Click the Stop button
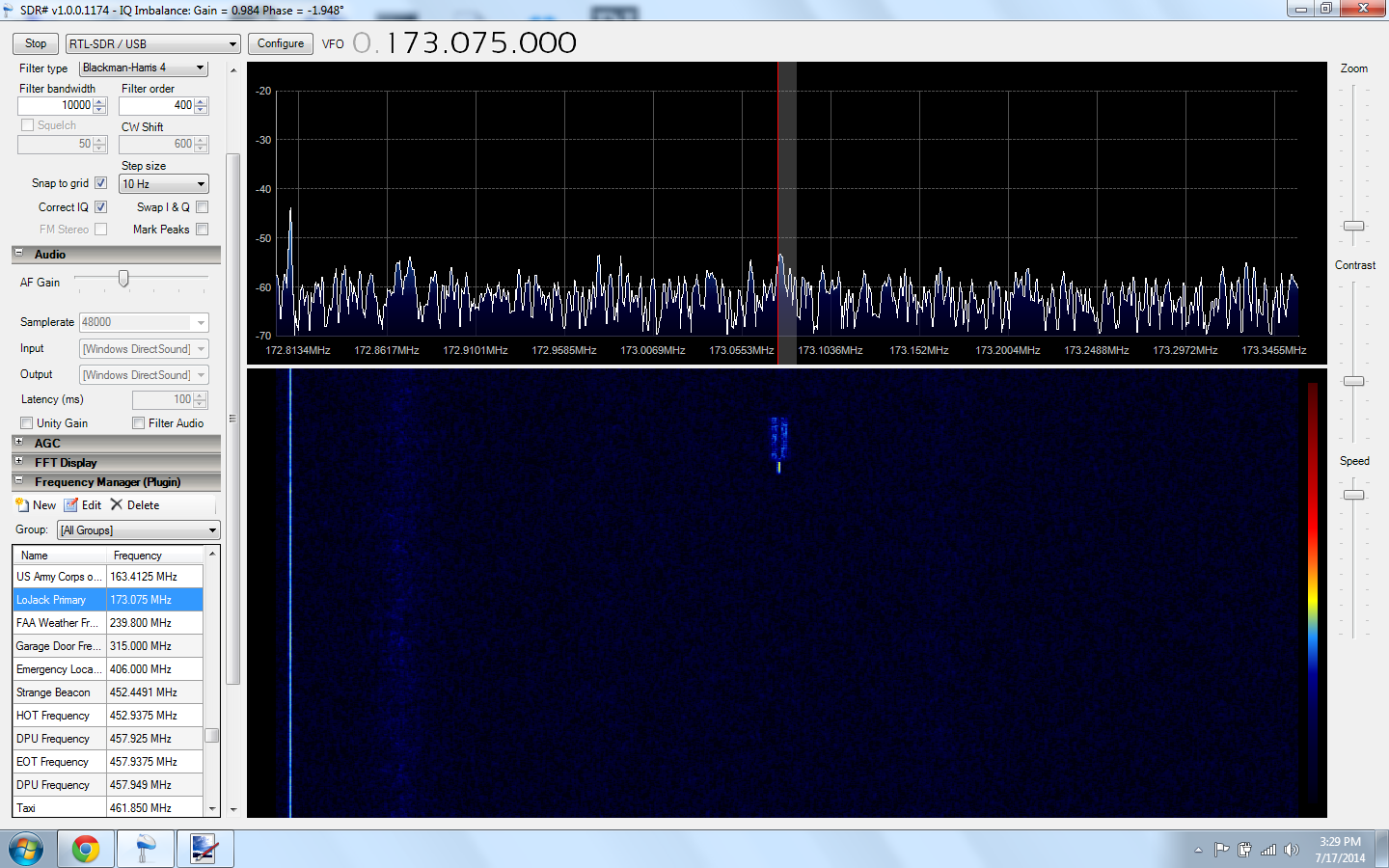This screenshot has height=868, width=1389. [x=36, y=43]
